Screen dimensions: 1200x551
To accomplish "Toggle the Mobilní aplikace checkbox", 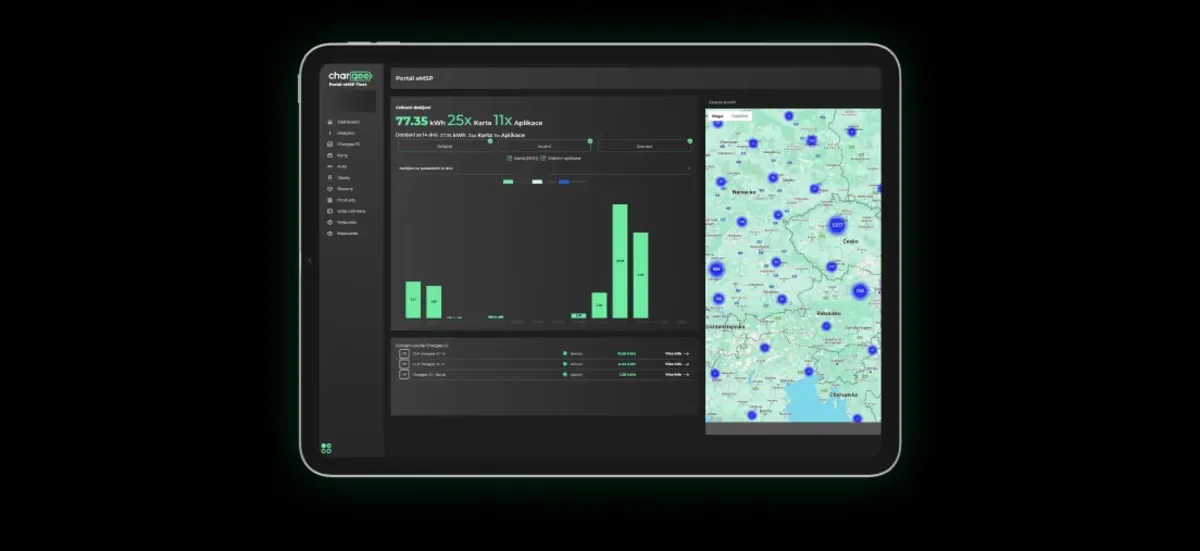I will click(x=543, y=158).
